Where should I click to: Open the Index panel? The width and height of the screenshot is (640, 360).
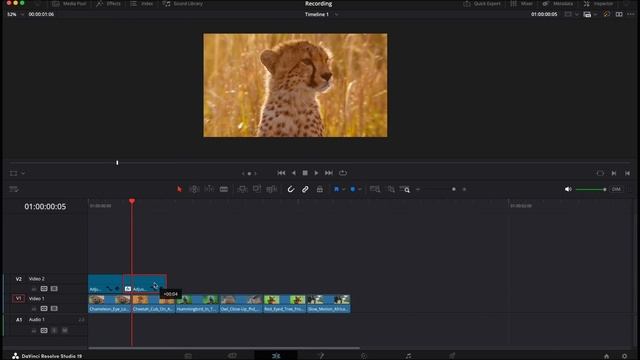click(x=142, y=4)
